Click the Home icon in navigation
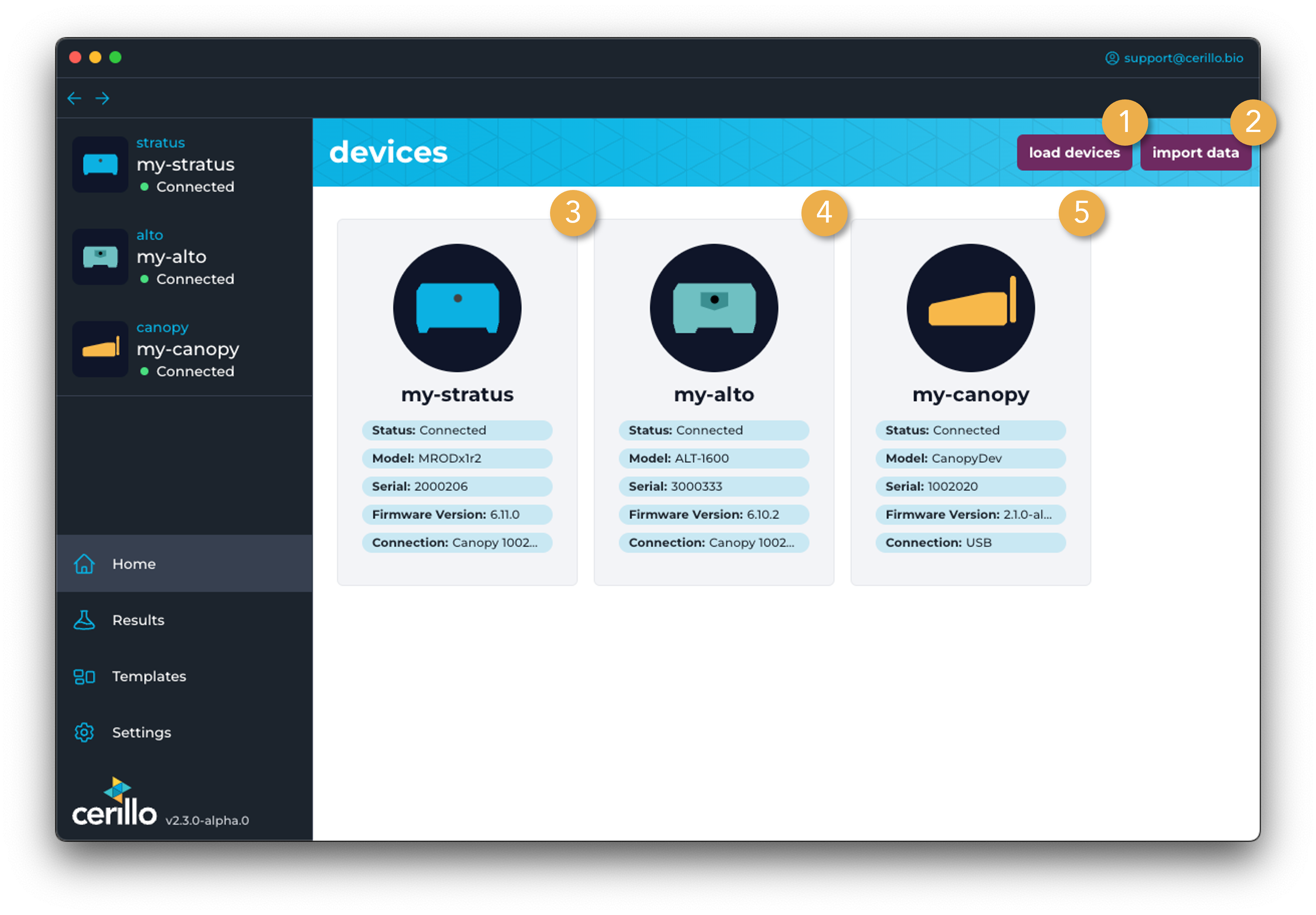This screenshot has height=915, width=1316. (84, 563)
